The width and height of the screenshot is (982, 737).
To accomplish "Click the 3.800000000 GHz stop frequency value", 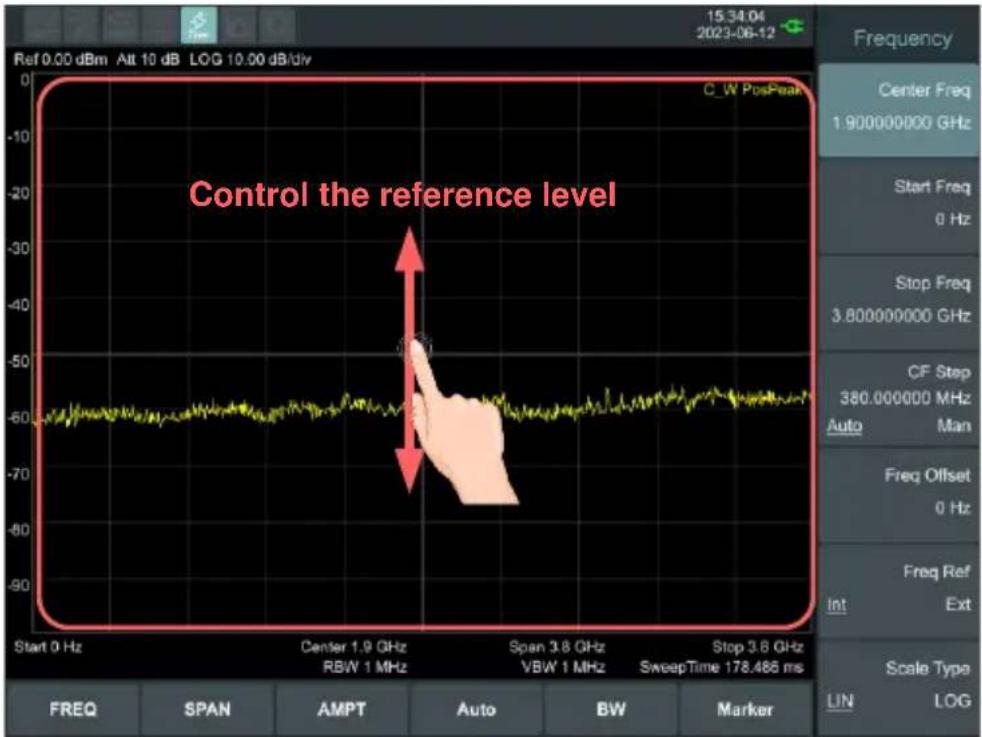I will (x=901, y=316).
